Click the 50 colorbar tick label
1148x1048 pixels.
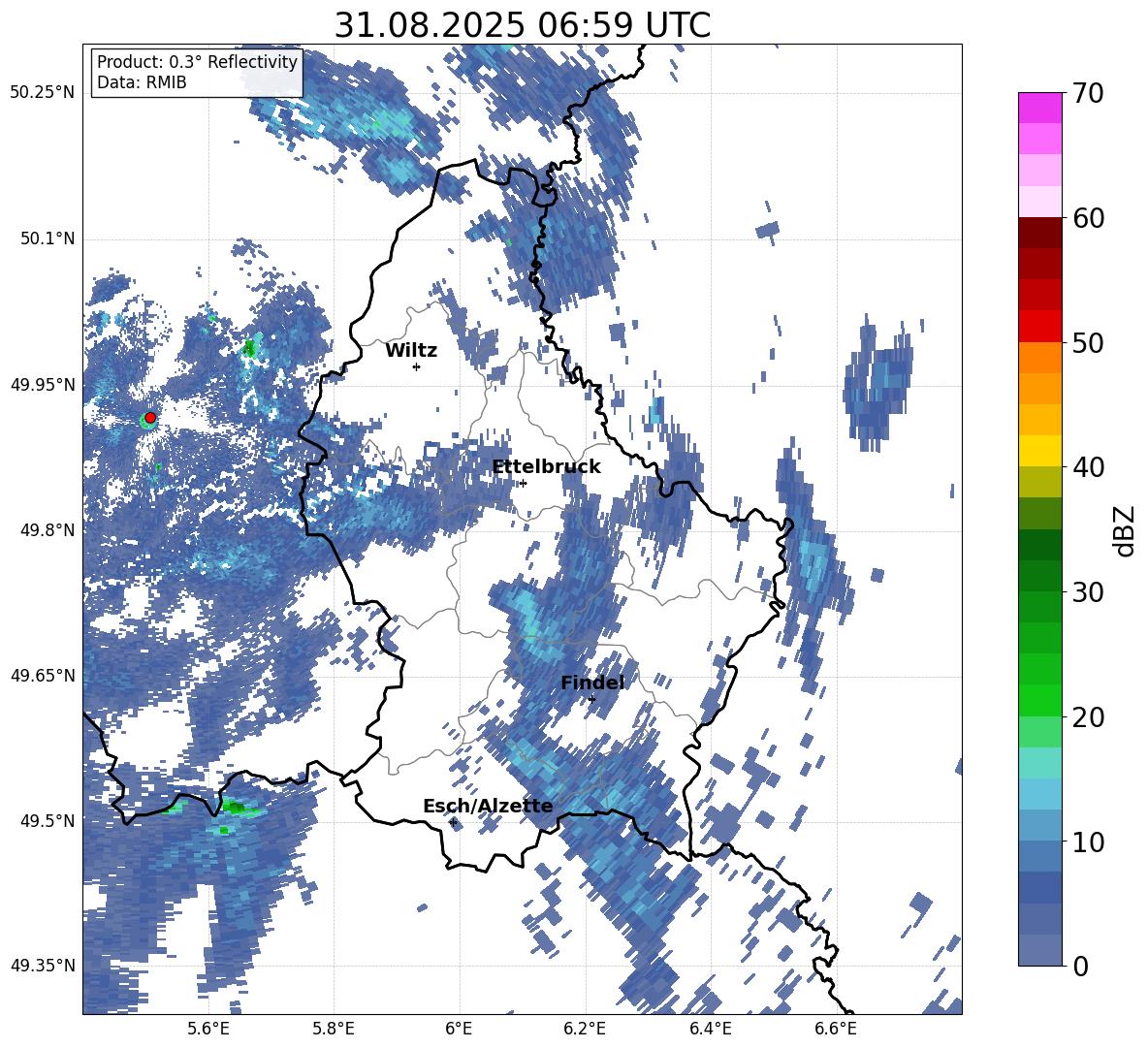[x=1088, y=342]
